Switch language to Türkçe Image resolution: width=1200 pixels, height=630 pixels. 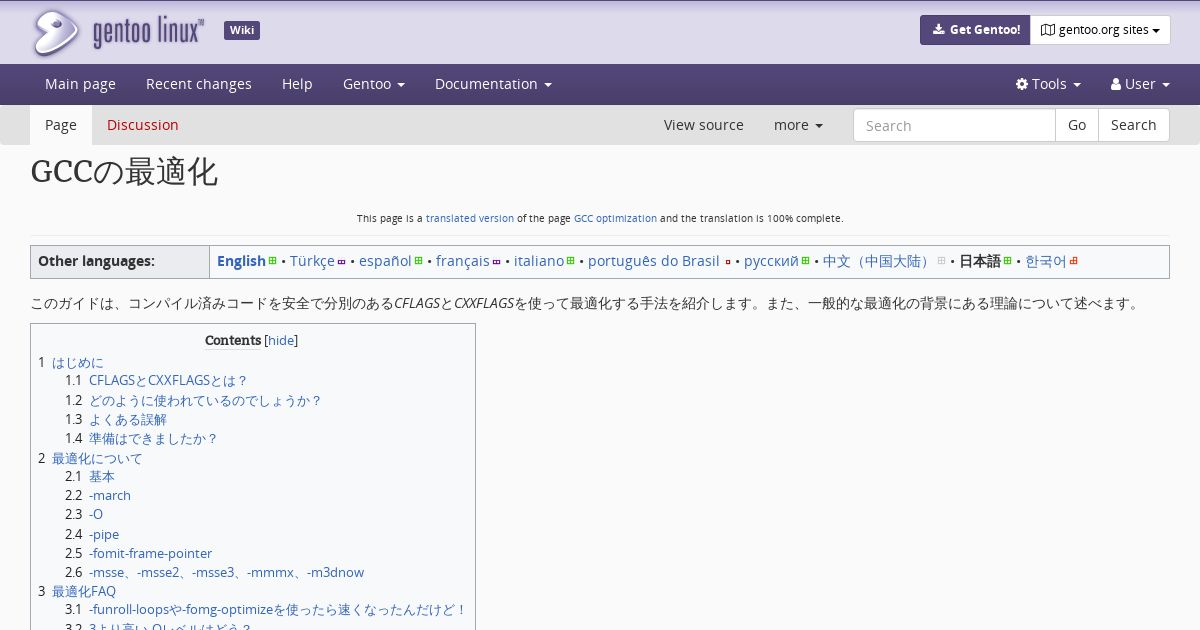pyautogui.click(x=312, y=261)
